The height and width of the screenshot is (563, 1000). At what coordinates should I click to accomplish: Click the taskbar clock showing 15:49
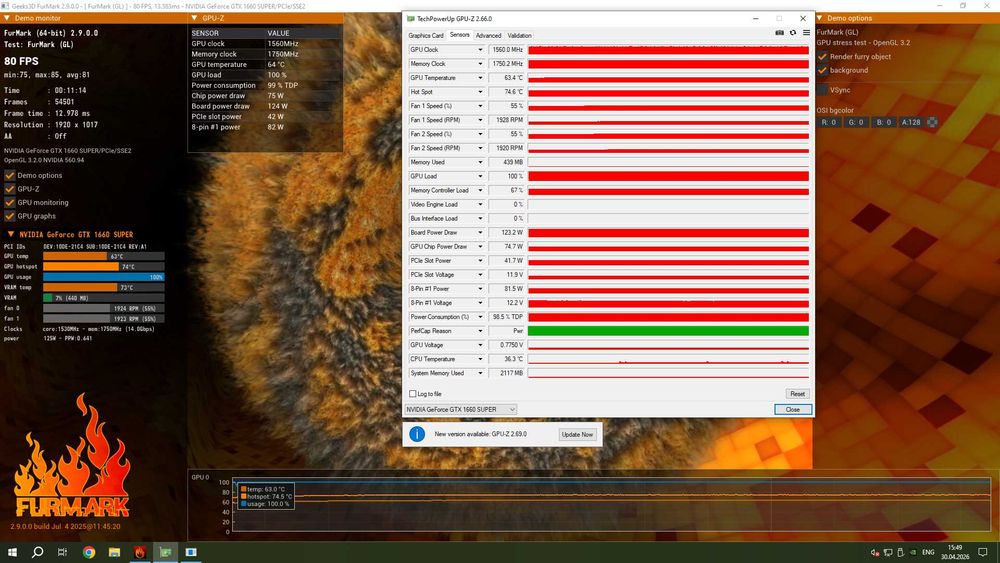955,552
